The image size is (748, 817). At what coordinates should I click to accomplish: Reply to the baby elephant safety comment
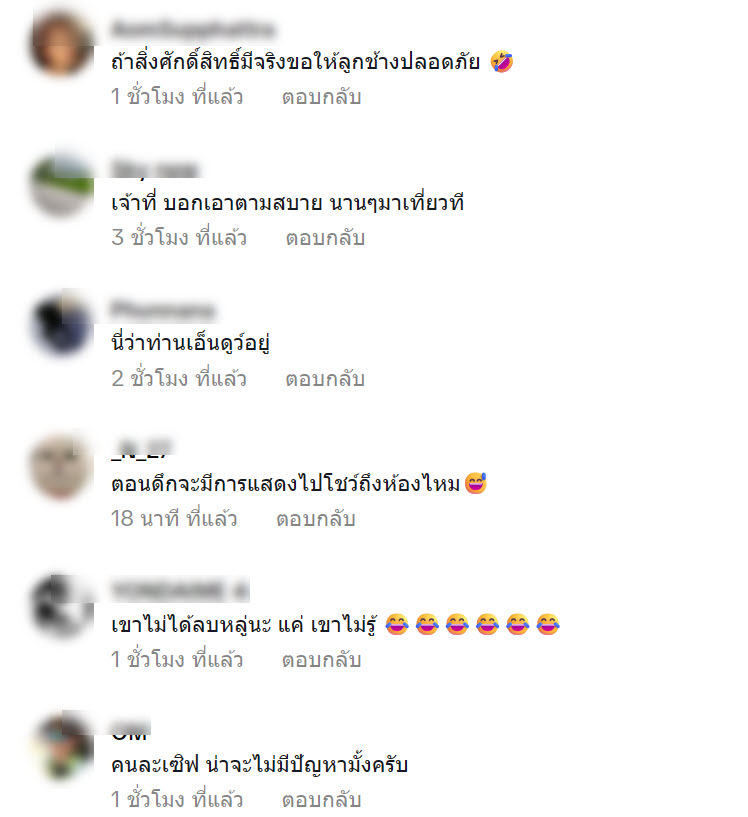click(x=321, y=97)
